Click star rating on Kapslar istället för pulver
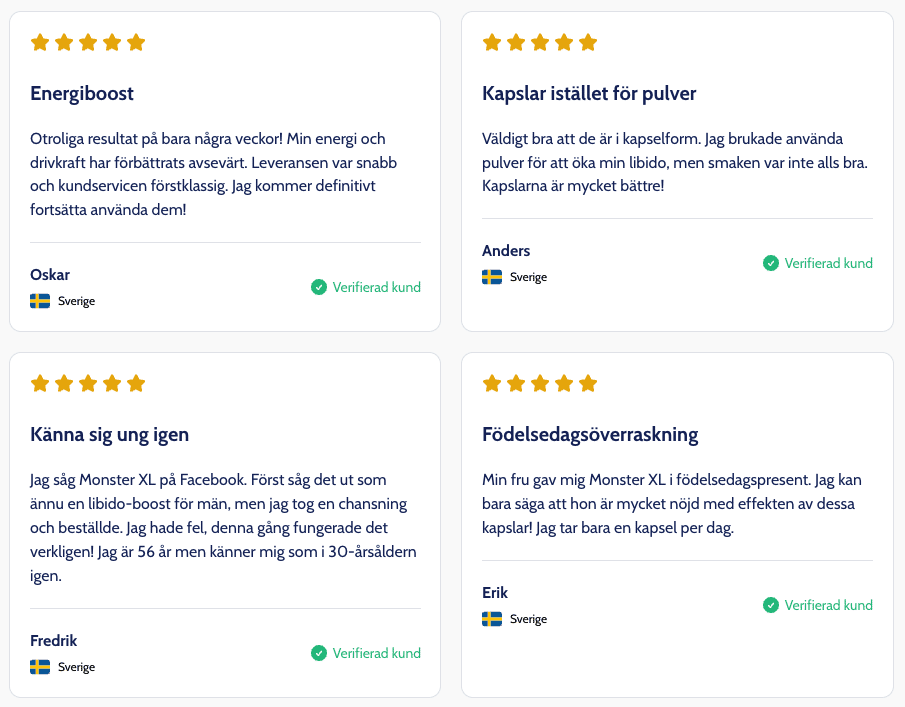The width and height of the screenshot is (905, 707). pyautogui.click(x=540, y=42)
